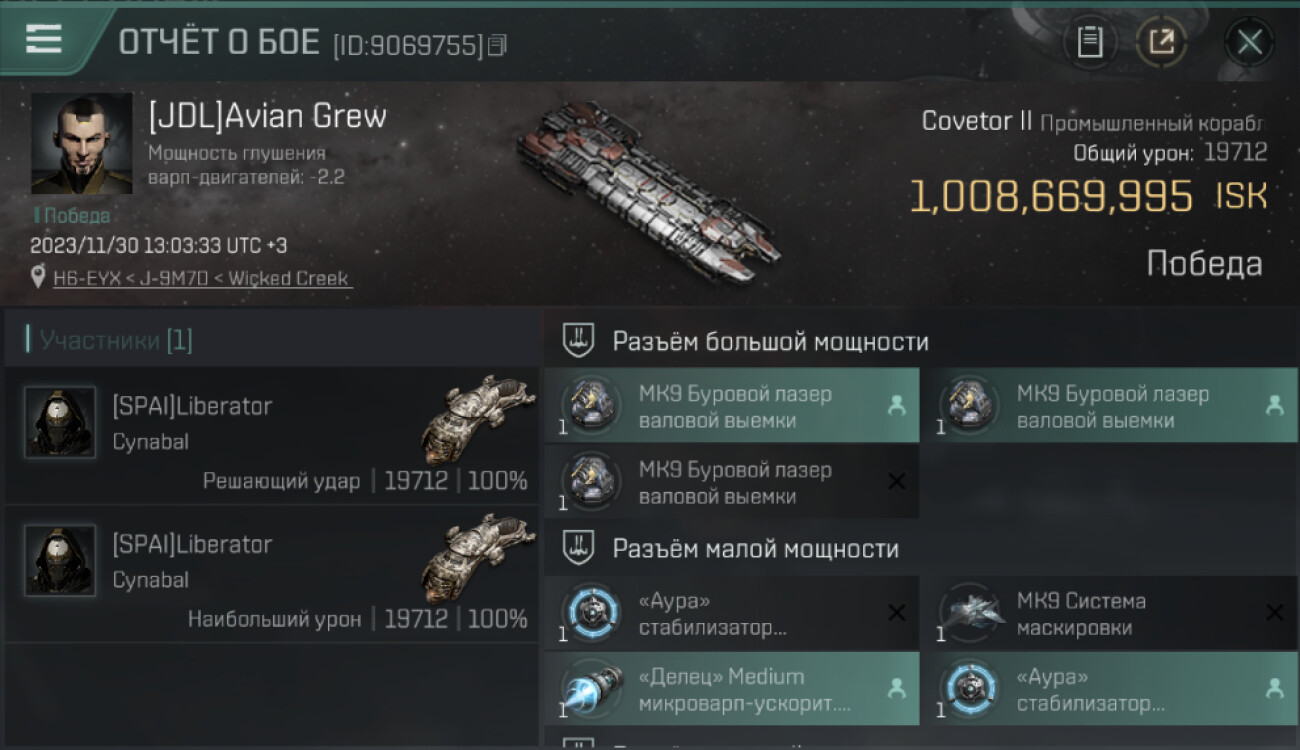
Task: Select the «Делец» Medium microwarp module
Action: 731,689
